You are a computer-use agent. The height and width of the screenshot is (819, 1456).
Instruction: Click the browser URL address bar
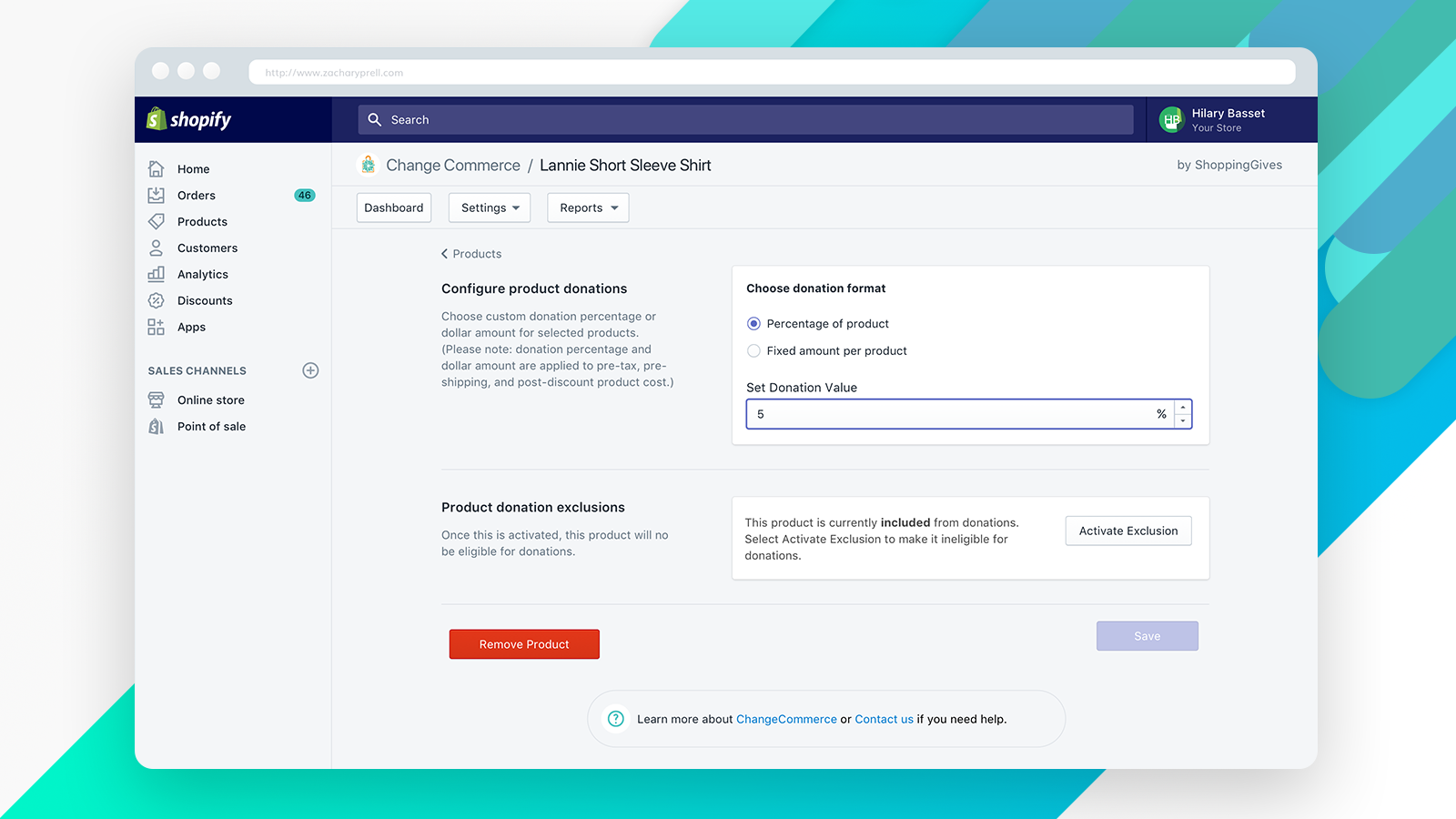point(773,72)
